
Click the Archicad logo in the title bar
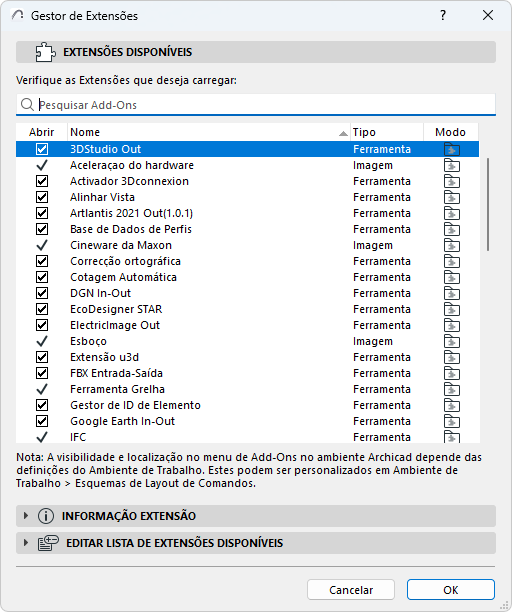pos(18,15)
